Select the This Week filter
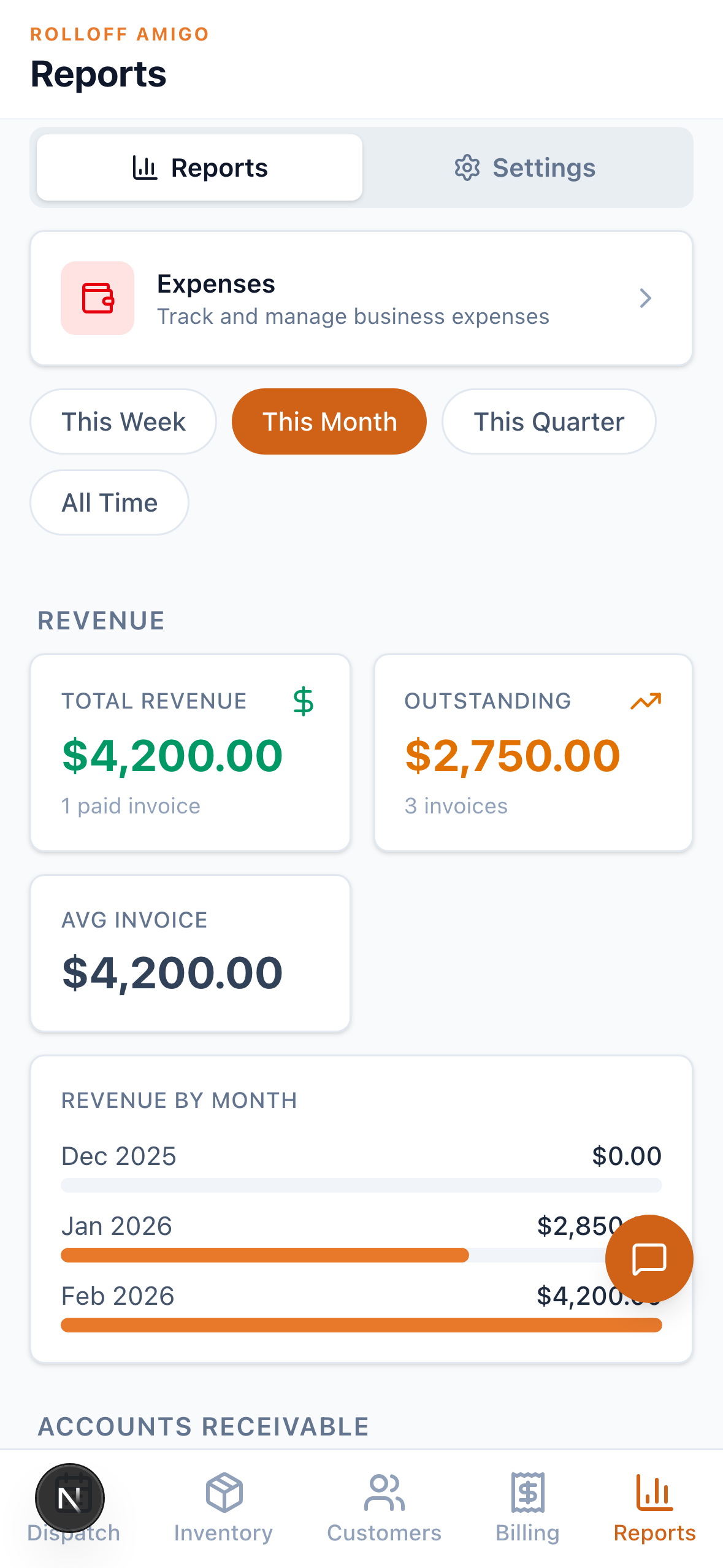 (x=123, y=421)
